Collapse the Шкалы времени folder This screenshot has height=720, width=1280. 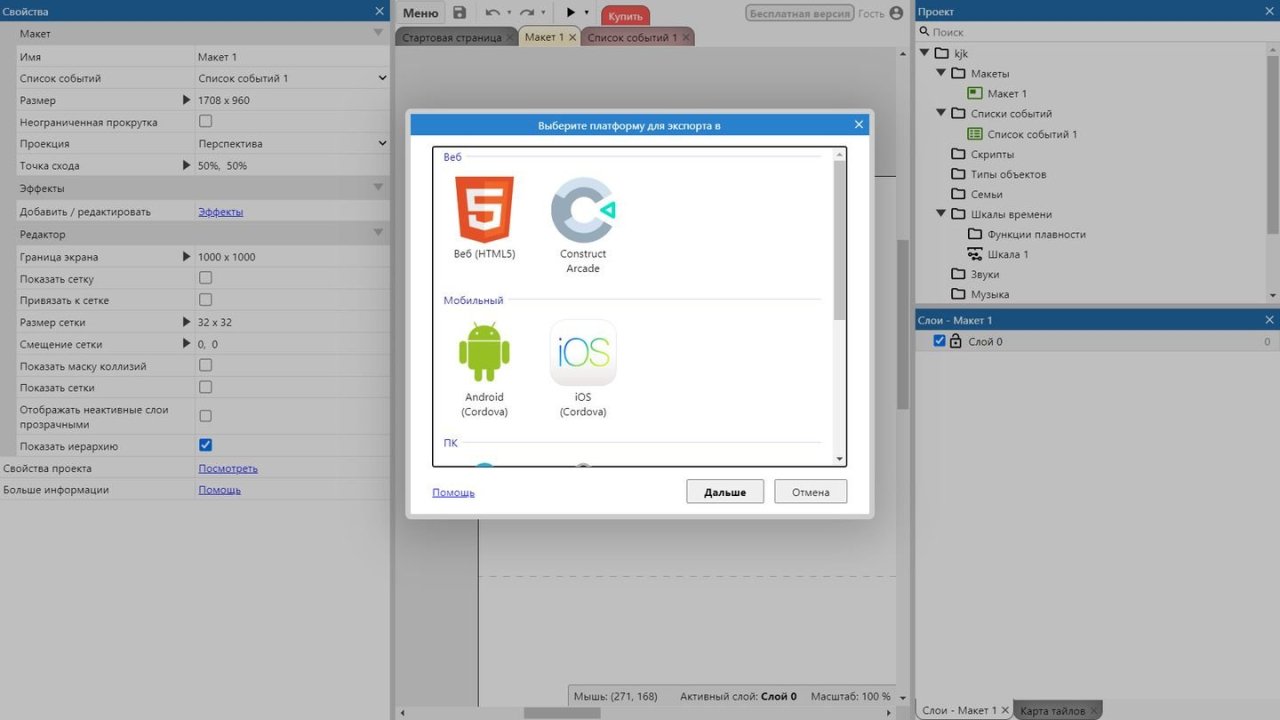point(941,214)
